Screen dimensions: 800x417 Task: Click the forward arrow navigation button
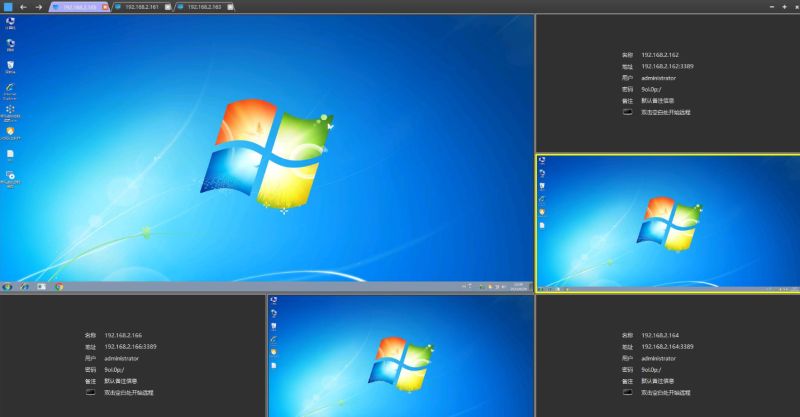coord(38,7)
